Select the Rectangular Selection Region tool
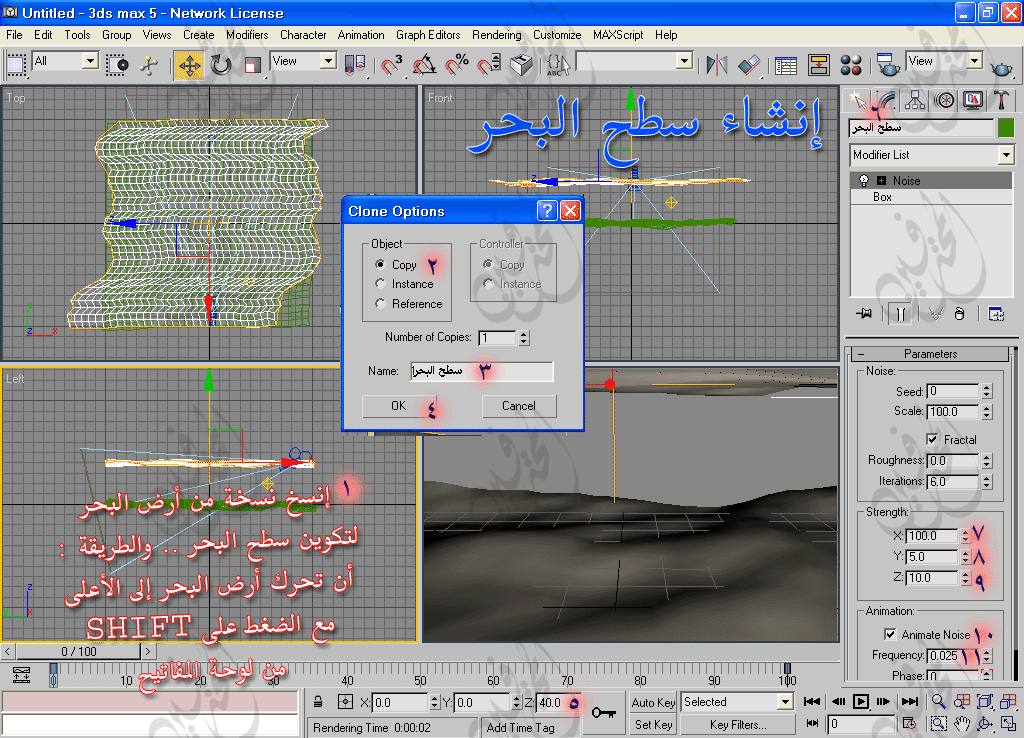This screenshot has width=1024, height=738. pyautogui.click(x=16, y=64)
